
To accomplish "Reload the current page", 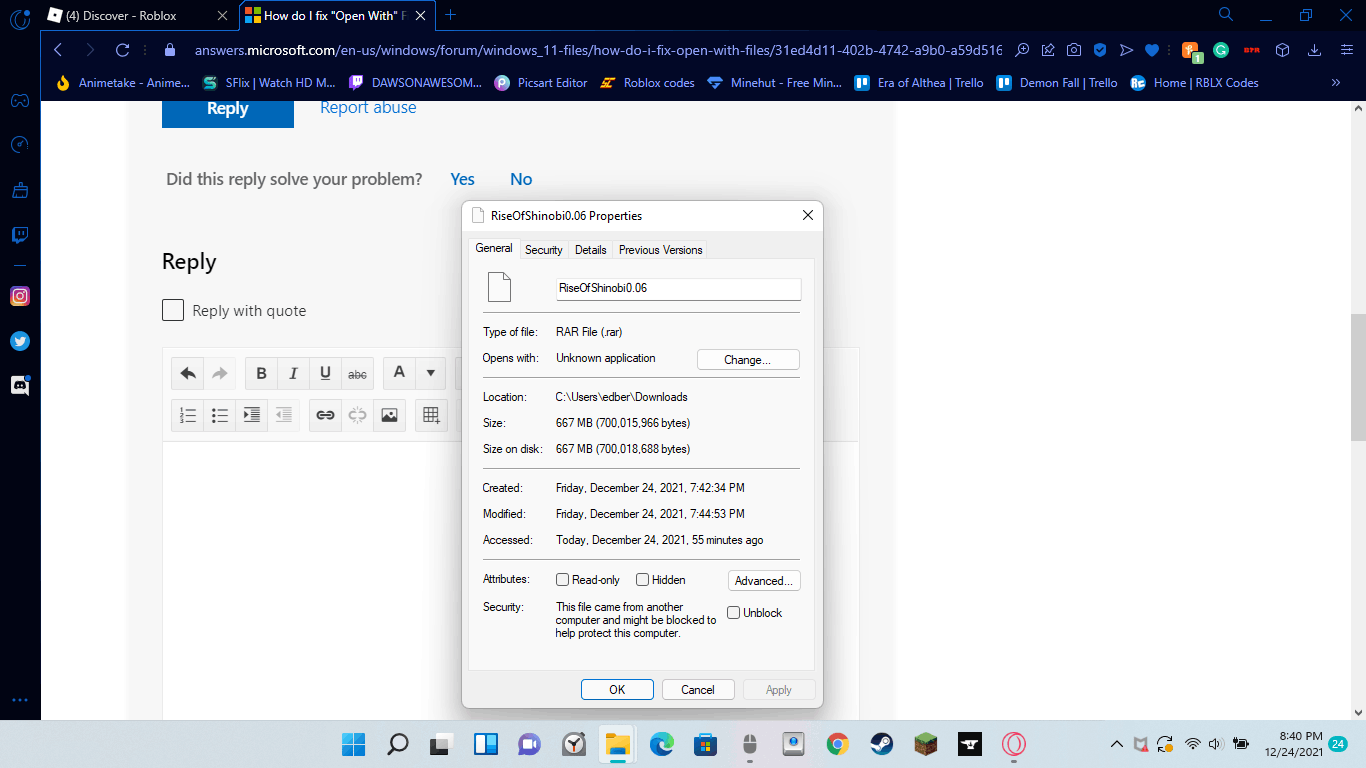I will pos(123,50).
